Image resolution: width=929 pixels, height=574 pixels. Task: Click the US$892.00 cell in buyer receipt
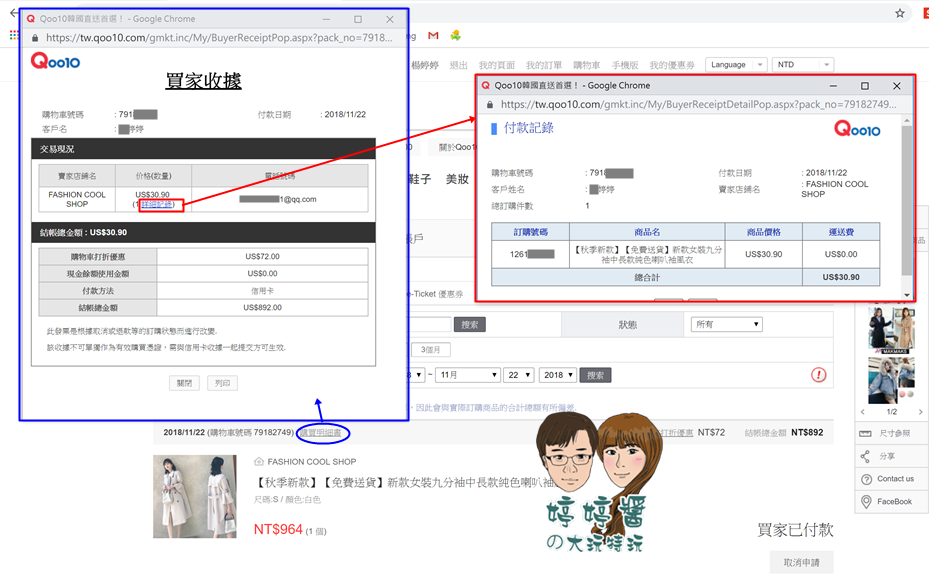point(262,307)
